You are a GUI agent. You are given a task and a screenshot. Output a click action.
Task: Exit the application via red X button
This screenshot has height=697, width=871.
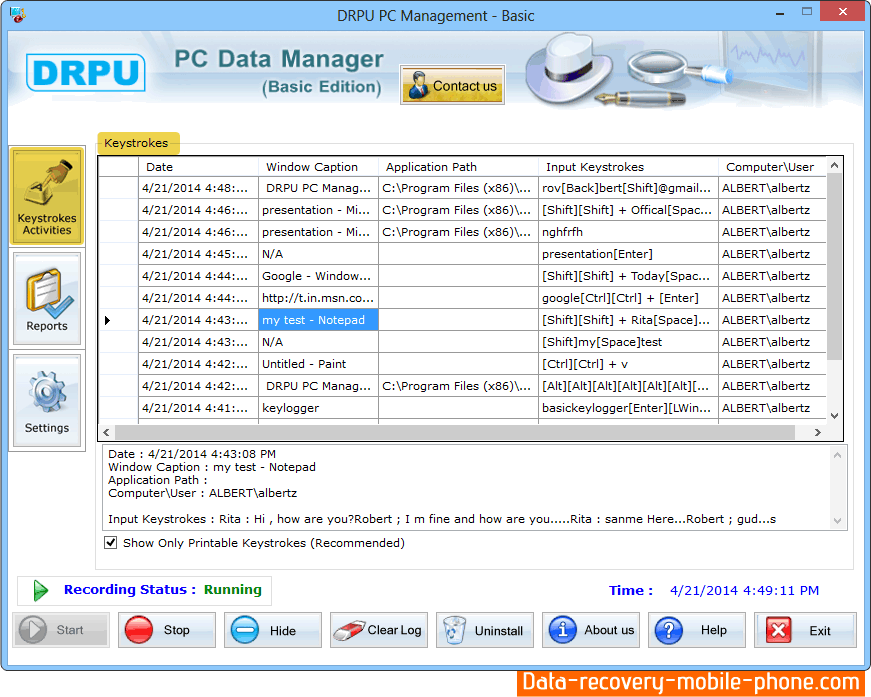pos(805,630)
